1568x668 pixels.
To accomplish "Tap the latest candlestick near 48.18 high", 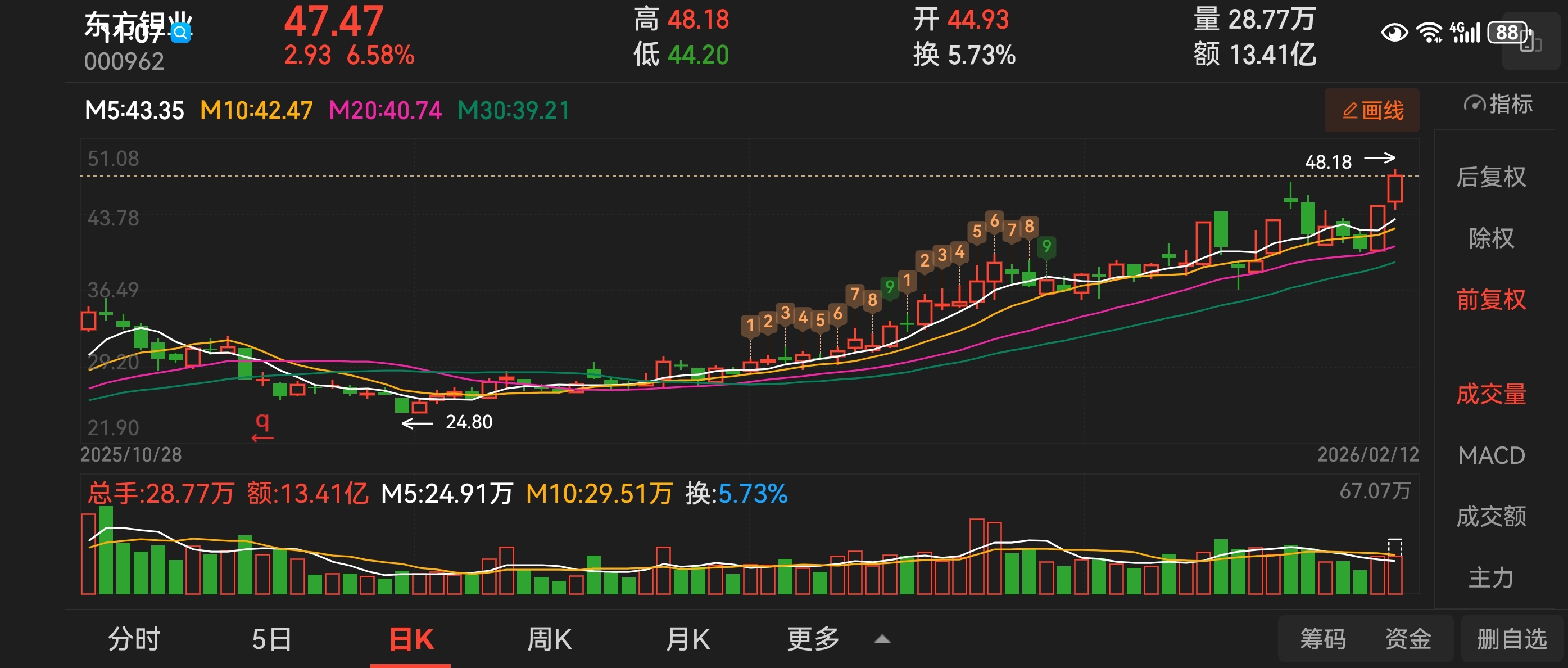I will [x=1395, y=189].
